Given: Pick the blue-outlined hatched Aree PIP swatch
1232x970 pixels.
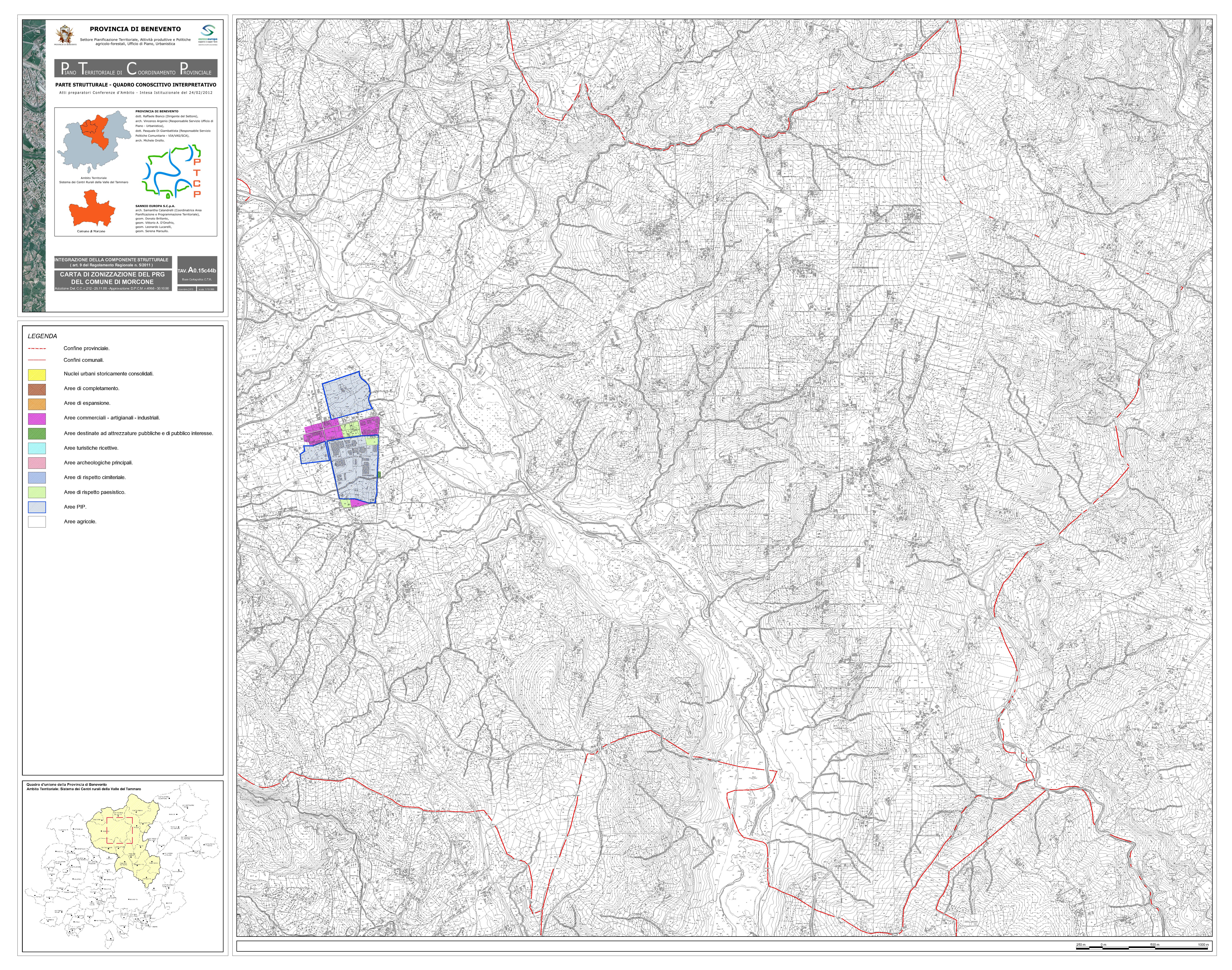Looking at the screenshot, I should click(37, 507).
